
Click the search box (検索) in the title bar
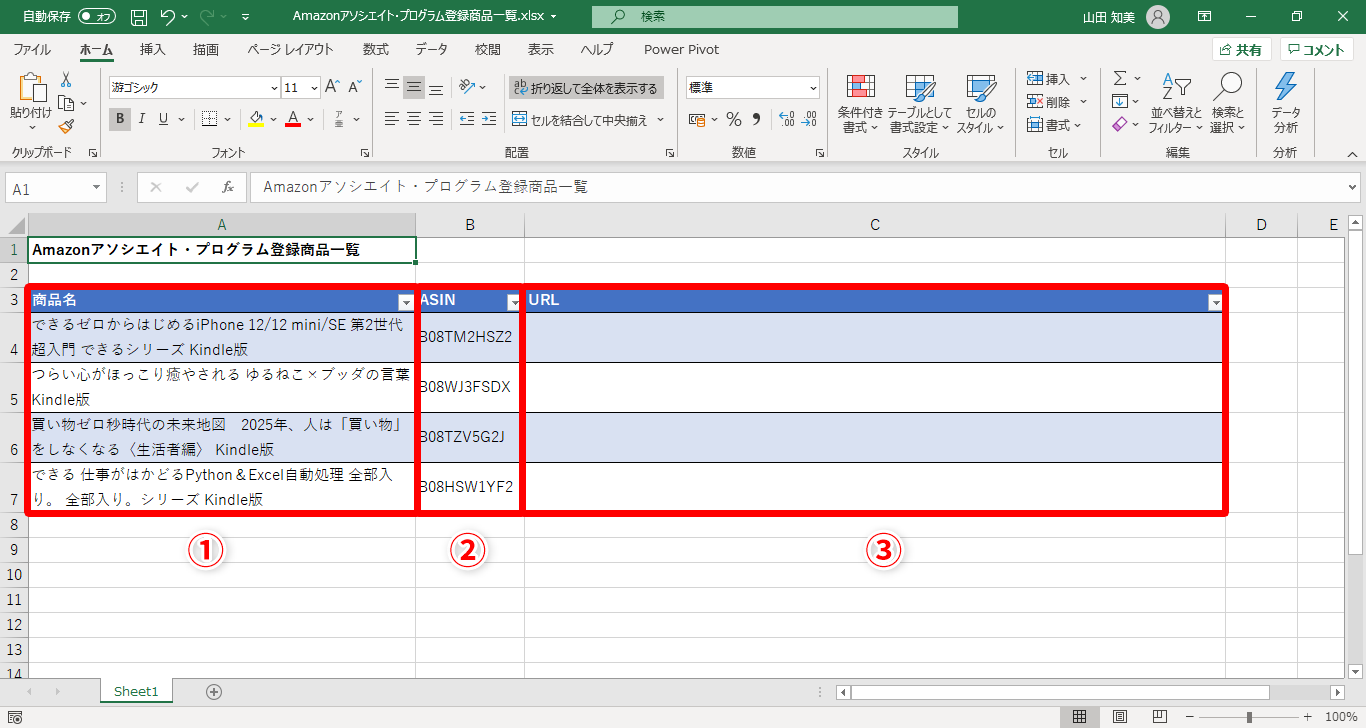(x=775, y=17)
